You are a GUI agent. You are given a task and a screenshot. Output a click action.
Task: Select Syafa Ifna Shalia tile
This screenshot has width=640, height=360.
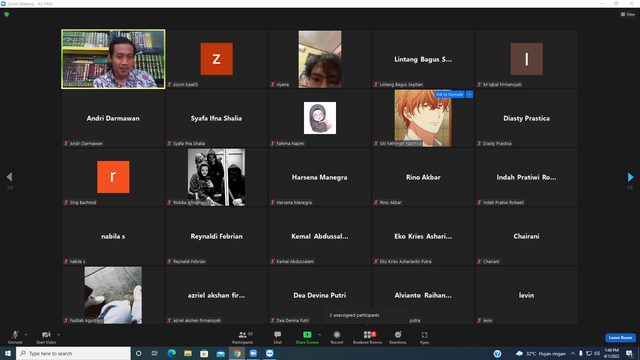[216, 118]
